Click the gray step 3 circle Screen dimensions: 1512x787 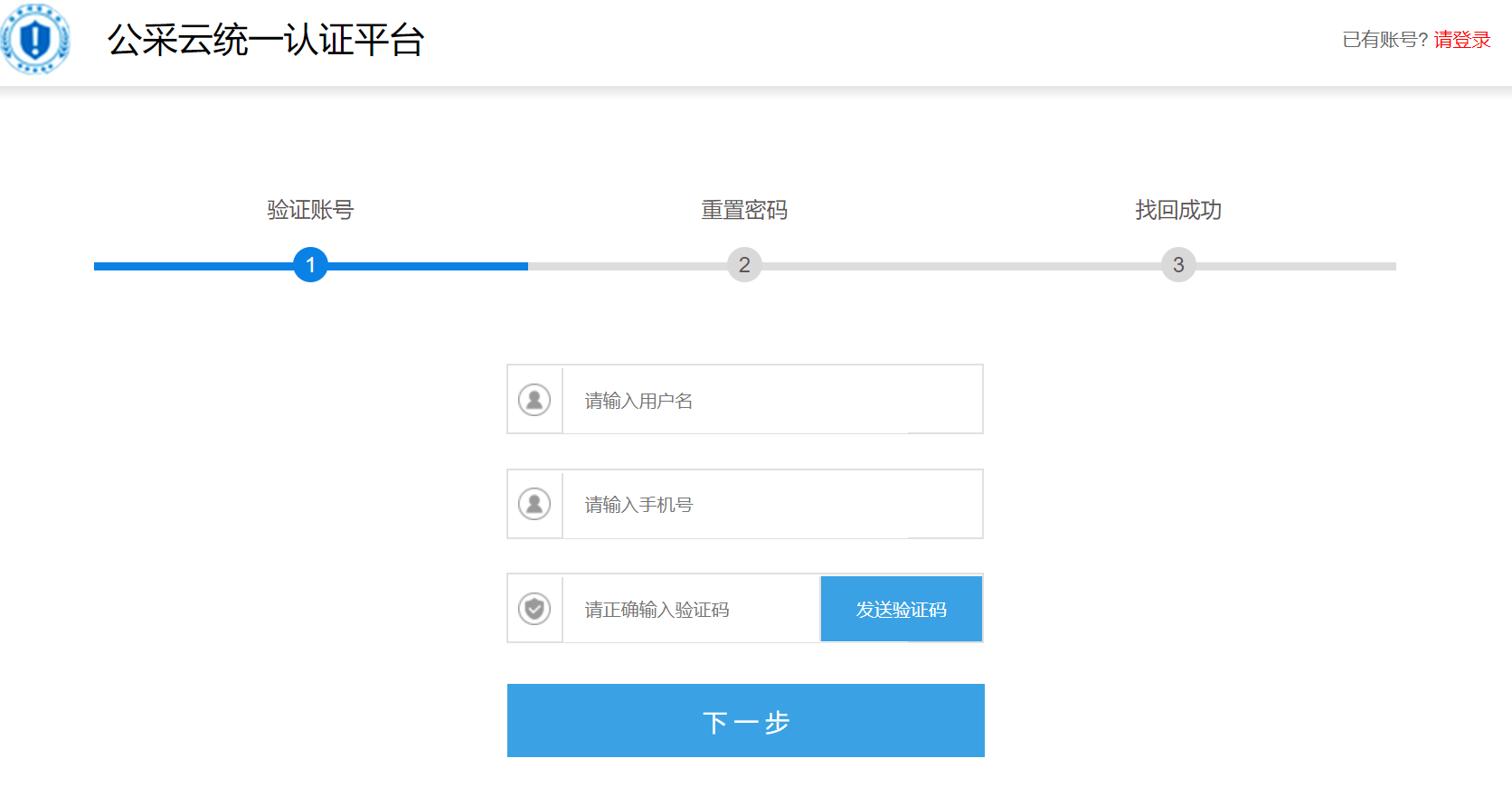coord(1178,265)
